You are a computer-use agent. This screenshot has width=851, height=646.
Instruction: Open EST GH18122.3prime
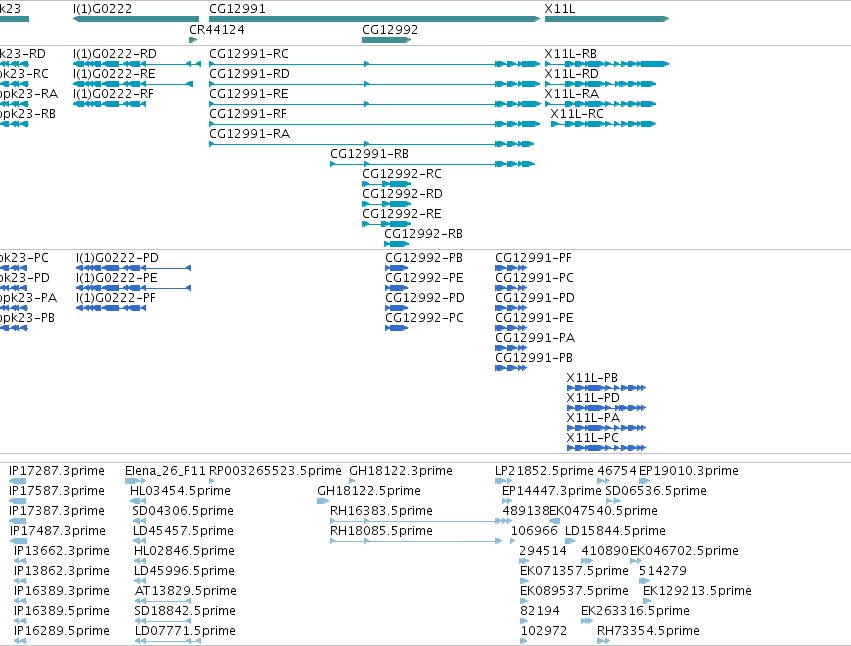click(352, 481)
